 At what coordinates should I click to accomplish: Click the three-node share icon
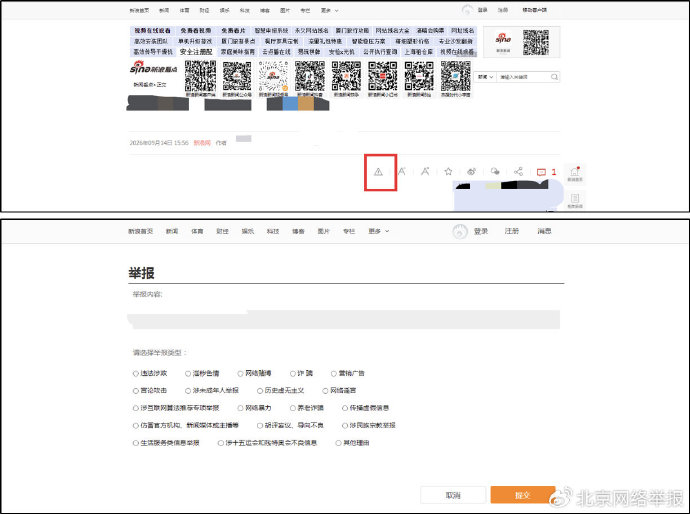(518, 172)
